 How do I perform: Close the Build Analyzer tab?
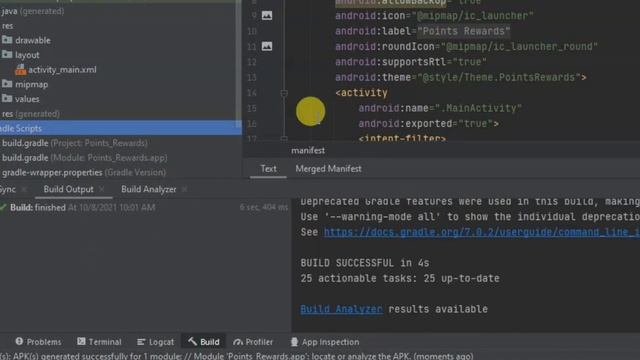coord(184,189)
